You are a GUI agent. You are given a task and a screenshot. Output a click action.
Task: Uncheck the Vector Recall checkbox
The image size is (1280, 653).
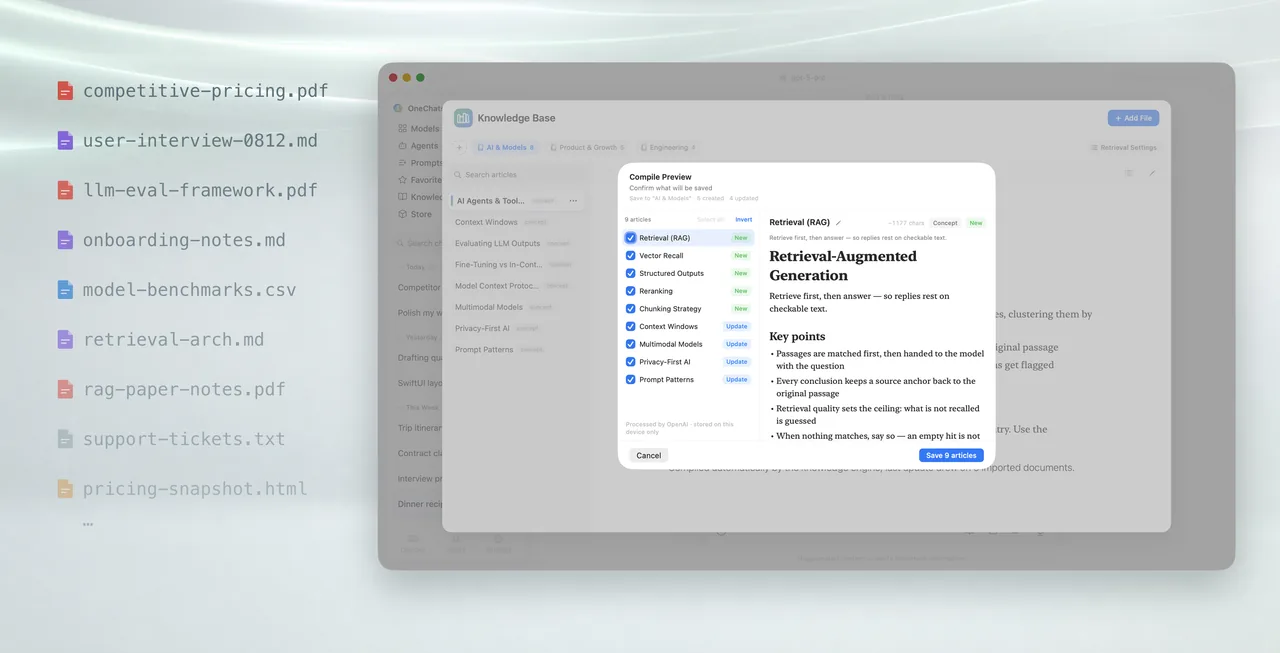[x=631, y=256]
